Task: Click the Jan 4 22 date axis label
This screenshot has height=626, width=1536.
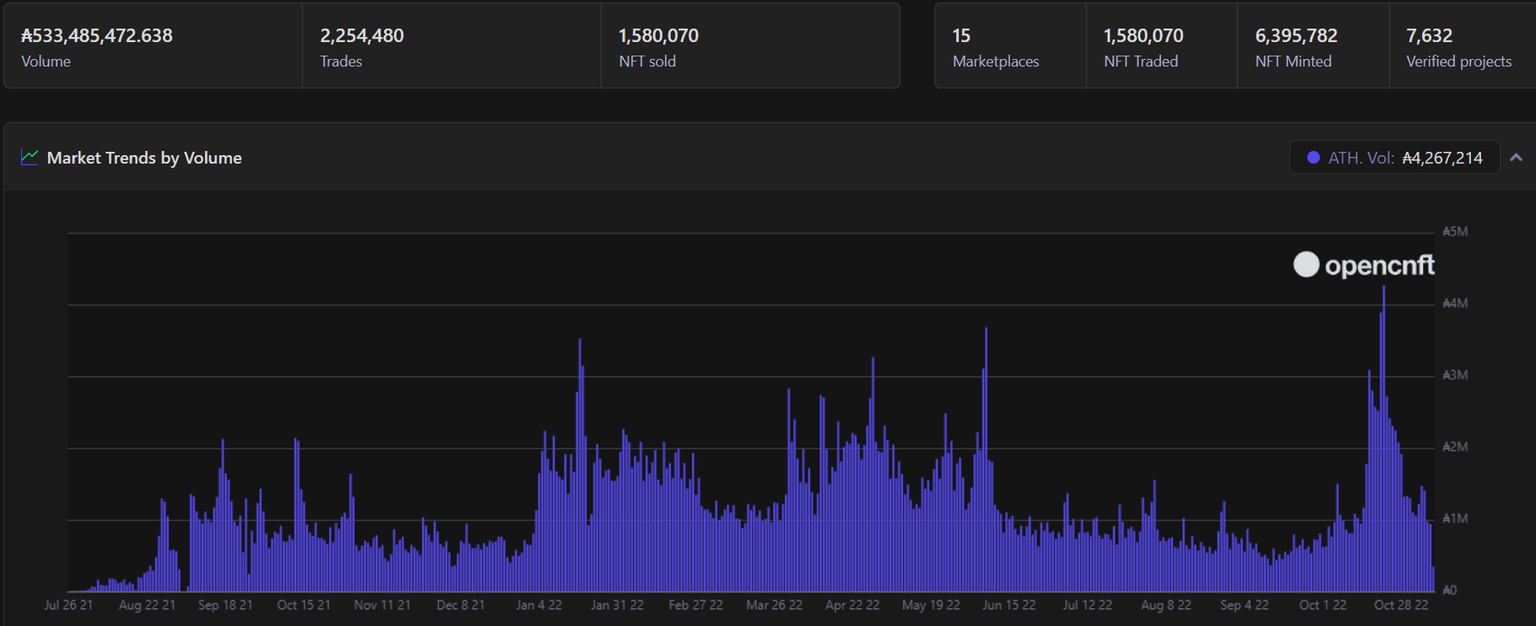Action: (x=539, y=605)
